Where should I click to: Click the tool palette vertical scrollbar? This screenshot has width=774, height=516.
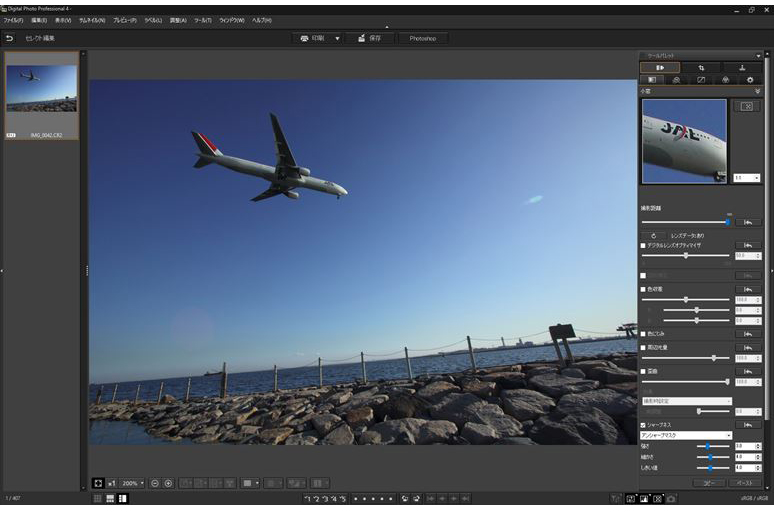pyautogui.click(x=766, y=237)
